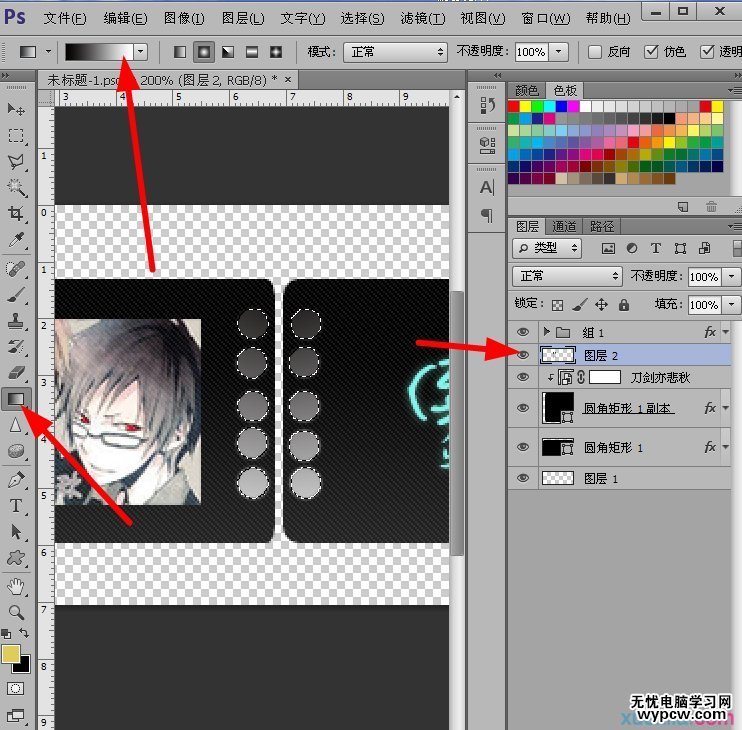This screenshot has width=742, height=730.
Task: Close the 未标题-1.psd document tab
Action: click(x=288, y=80)
